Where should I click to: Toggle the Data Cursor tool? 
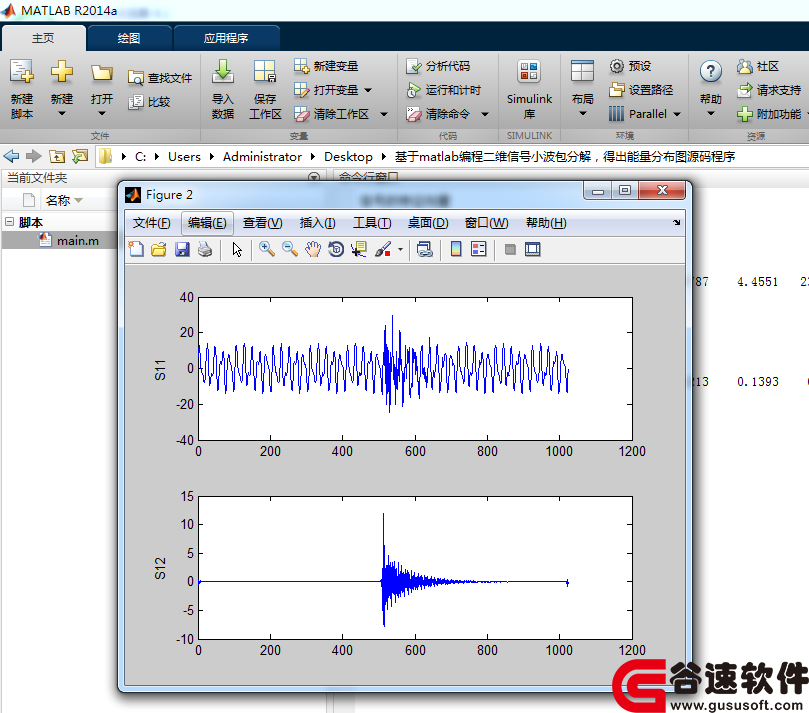coord(359,249)
